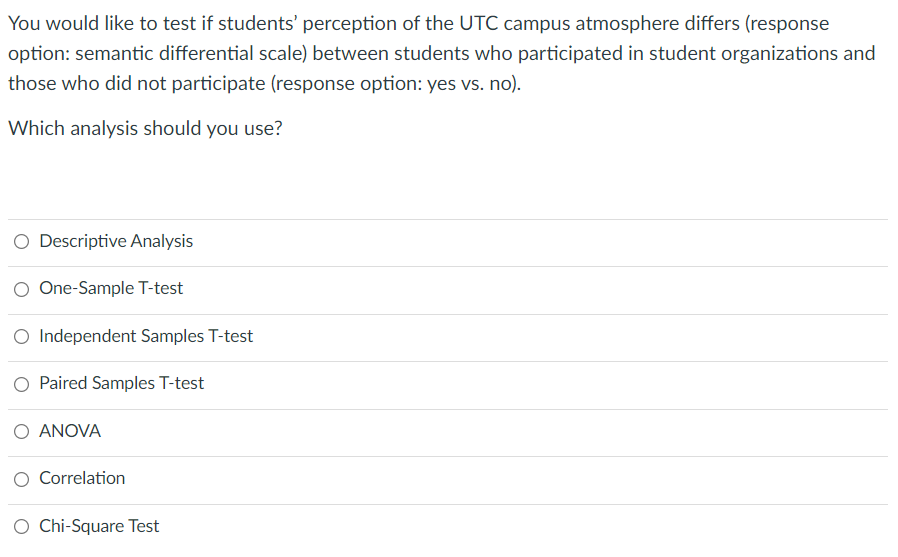
Task: Click the "One-Sample T-test" answer label text
Action: click(111, 288)
